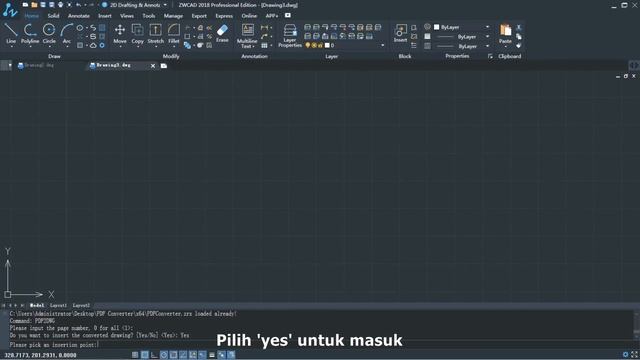Click the Save icon in quick access toolbar
Image resolution: width=640 pixels, height=360 pixels.
43,5
